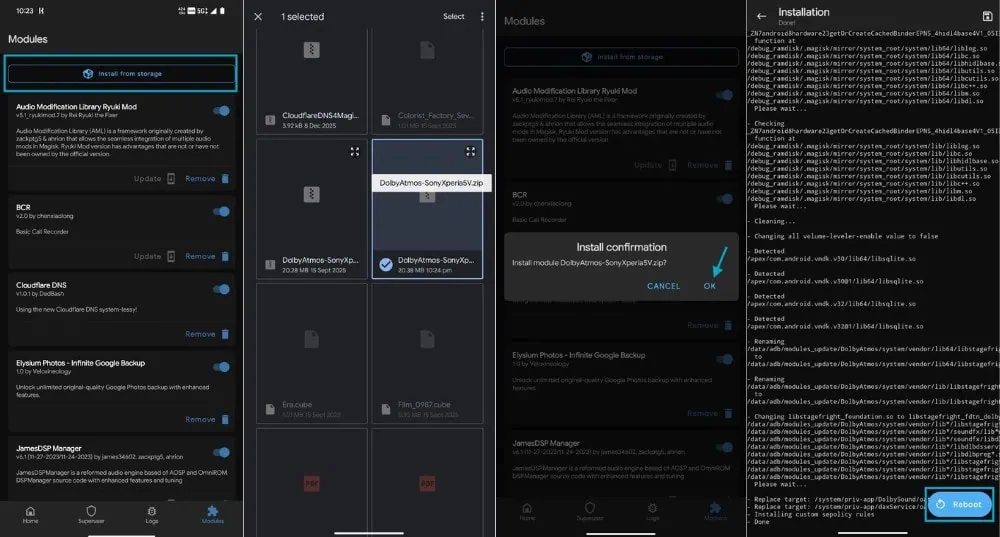Close the file picker selection with X

[258, 17]
